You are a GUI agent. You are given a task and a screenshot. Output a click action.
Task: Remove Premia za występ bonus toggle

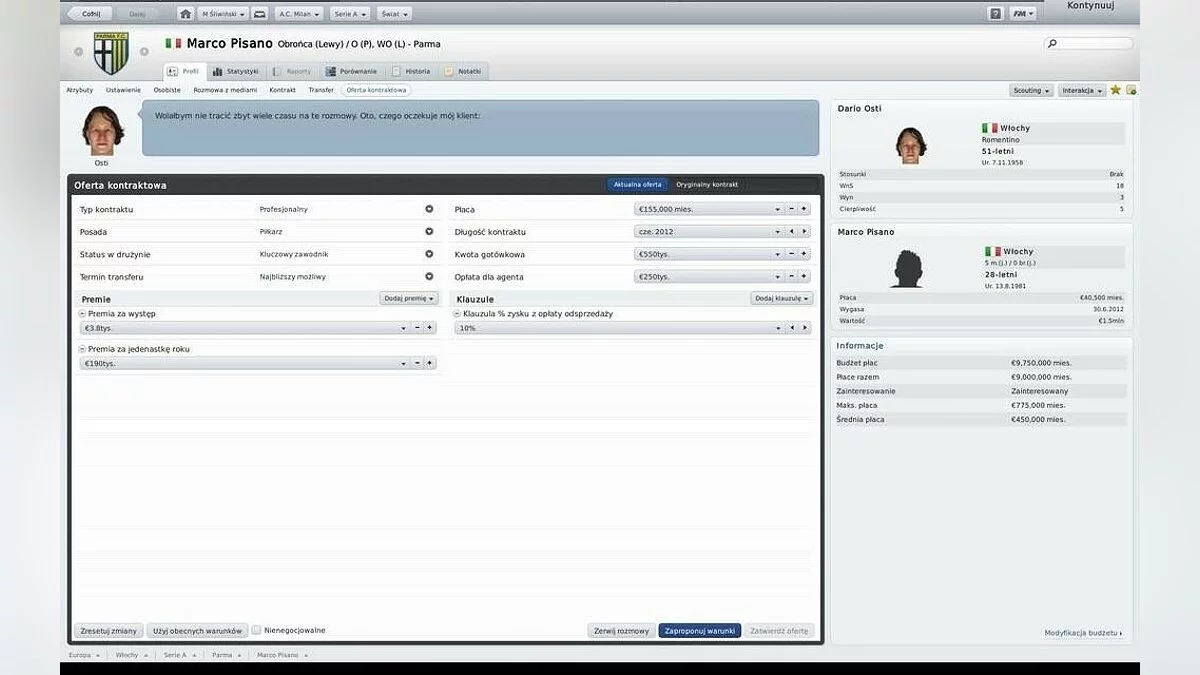[x=82, y=314]
